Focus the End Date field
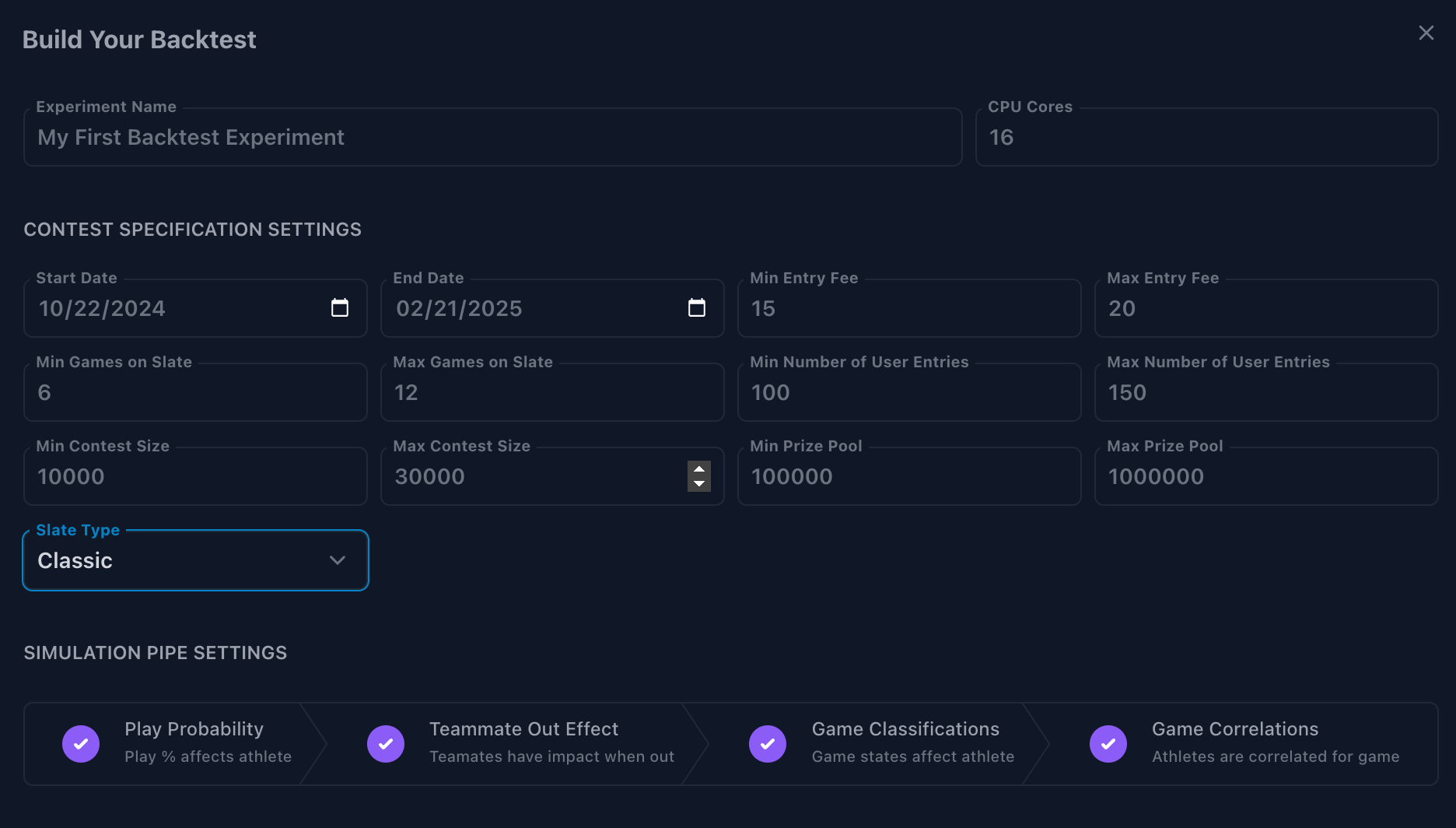 point(552,308)
